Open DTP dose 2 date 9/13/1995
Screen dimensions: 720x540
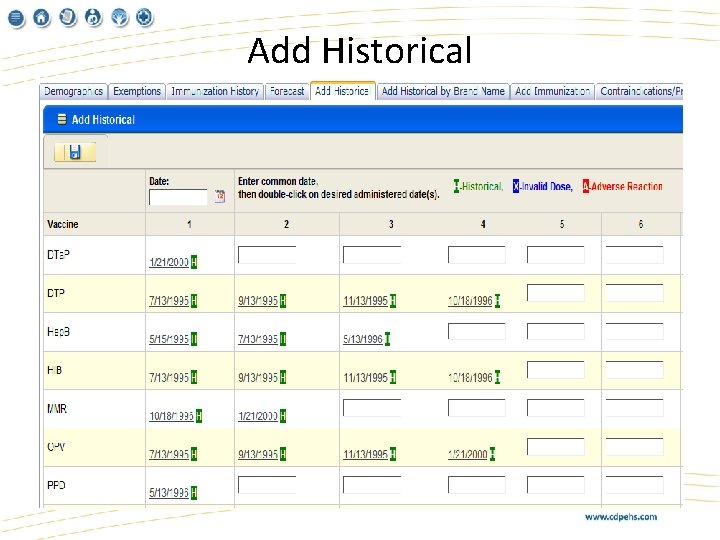coord(258,301)
